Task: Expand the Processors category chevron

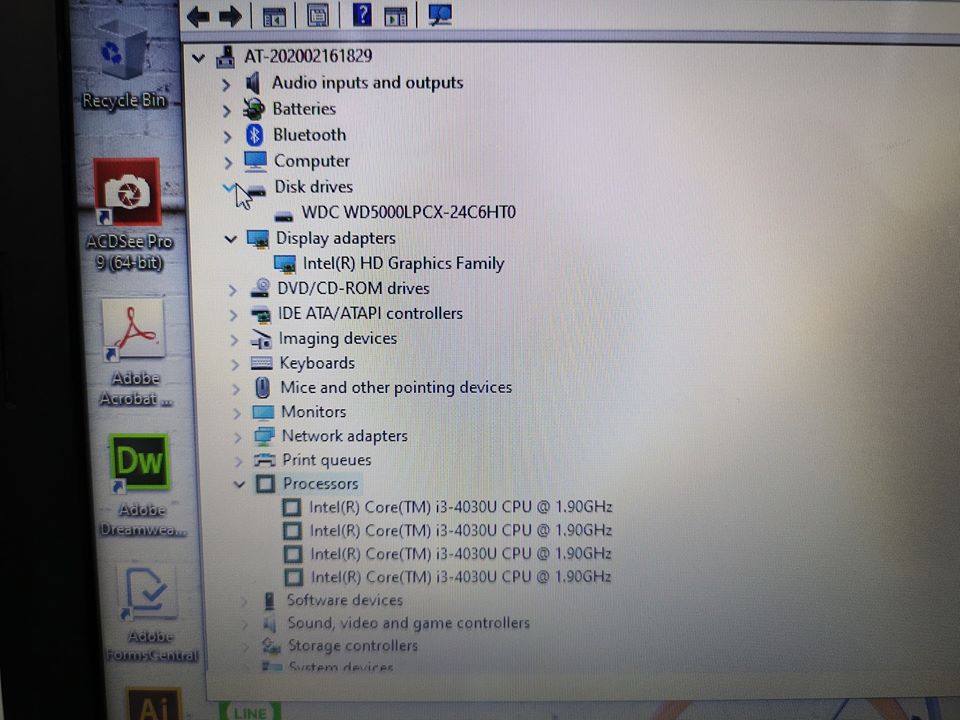Action: click(x=239, y=484)
